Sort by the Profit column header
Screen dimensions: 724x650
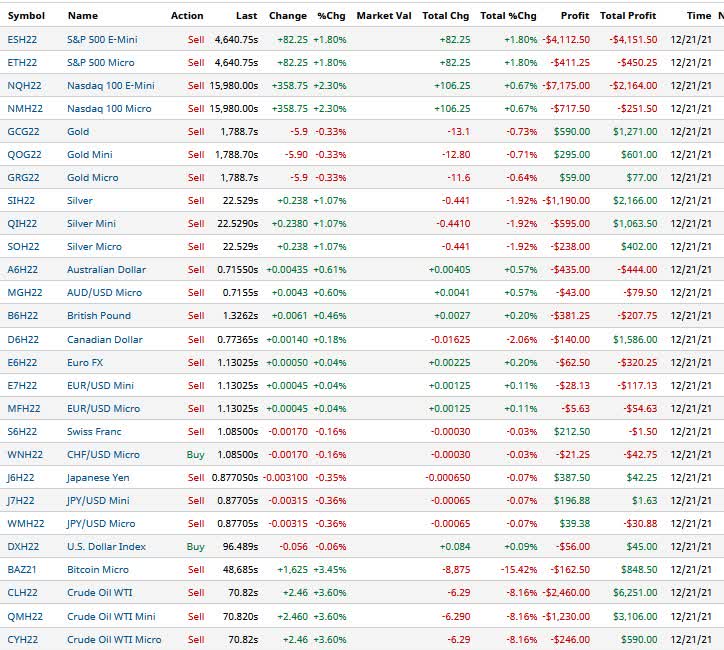[x=575, y=16]
